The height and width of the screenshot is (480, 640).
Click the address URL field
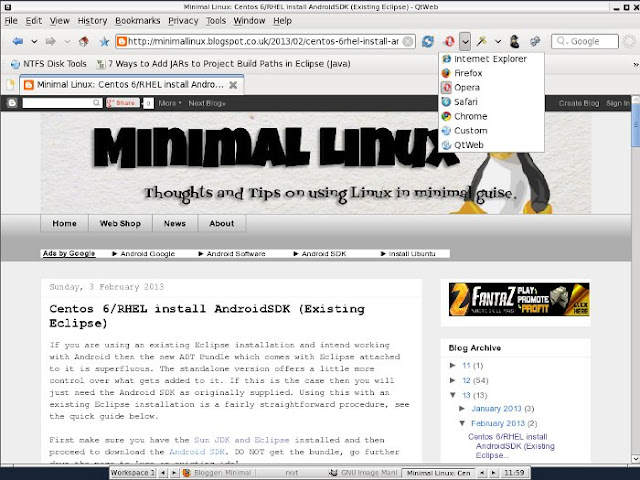coord(265,41)
